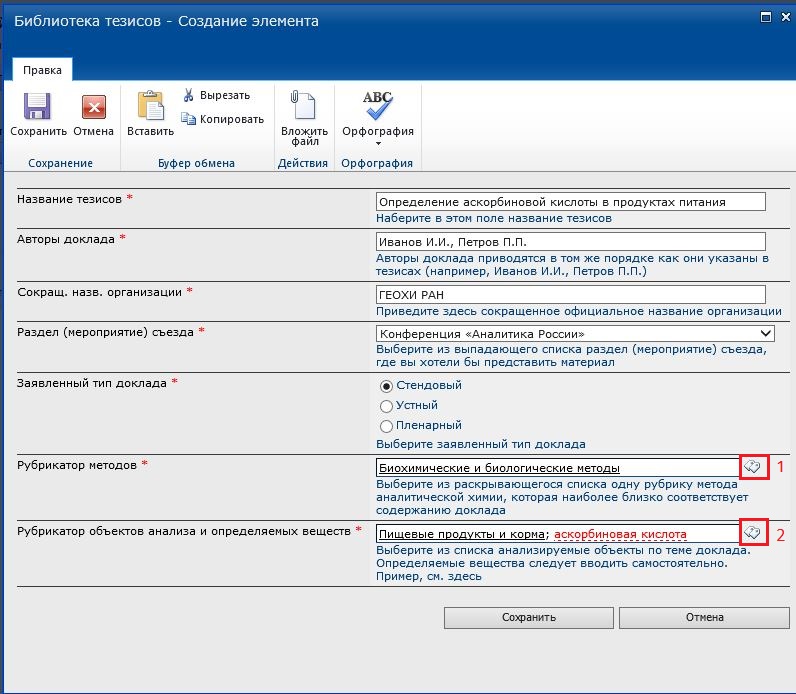The height and width of the screenshot is (694, 796).
Task: Click the 'Биохимические и биологические методы' tag
Action: [x=499, y=468]
